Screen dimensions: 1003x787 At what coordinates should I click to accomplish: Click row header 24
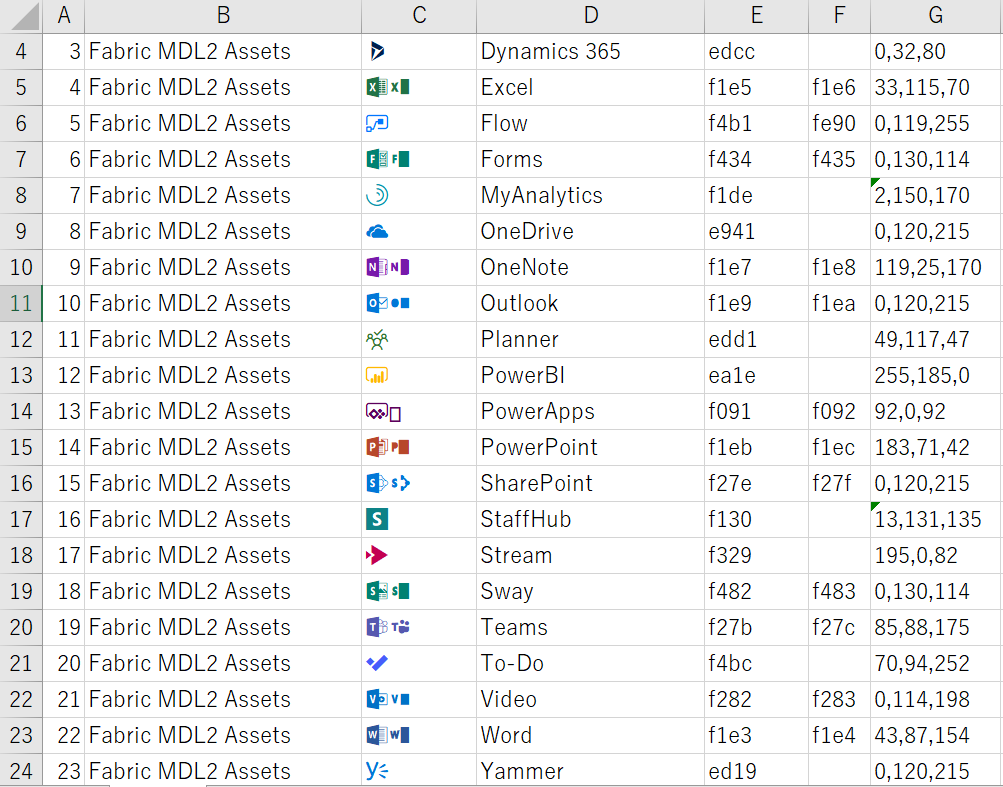(x=21, y=770)
